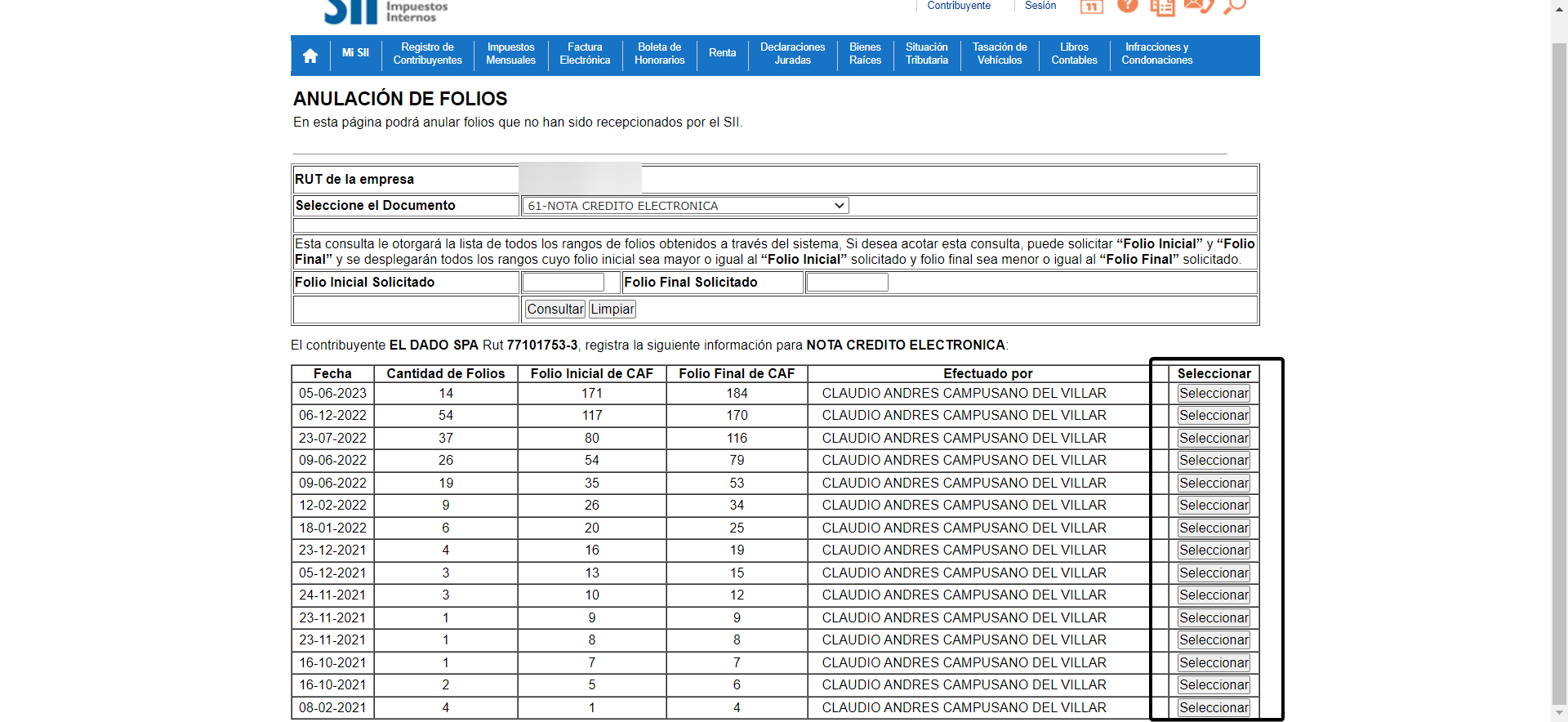
Task: Click Seleccionar for folio 8 row
Action: (1214, 640)
